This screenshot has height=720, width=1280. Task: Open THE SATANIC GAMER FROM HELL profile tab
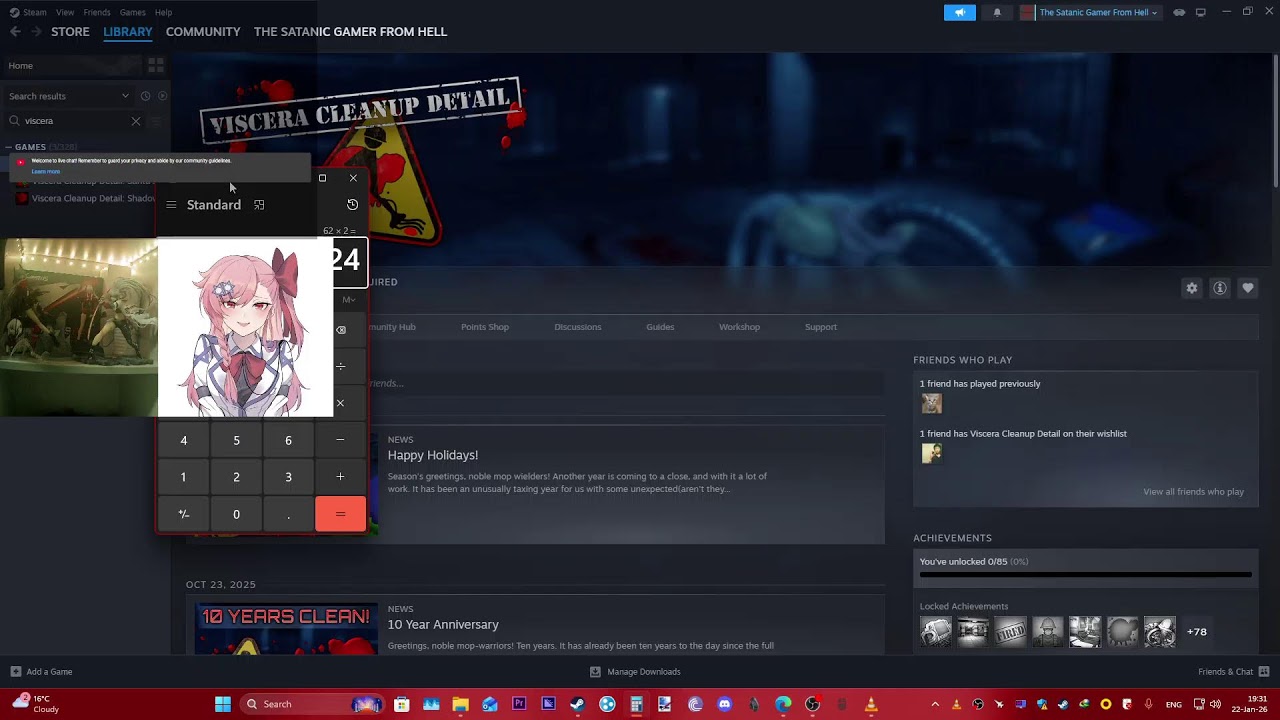pyautogui.click(x=350, y=32)
